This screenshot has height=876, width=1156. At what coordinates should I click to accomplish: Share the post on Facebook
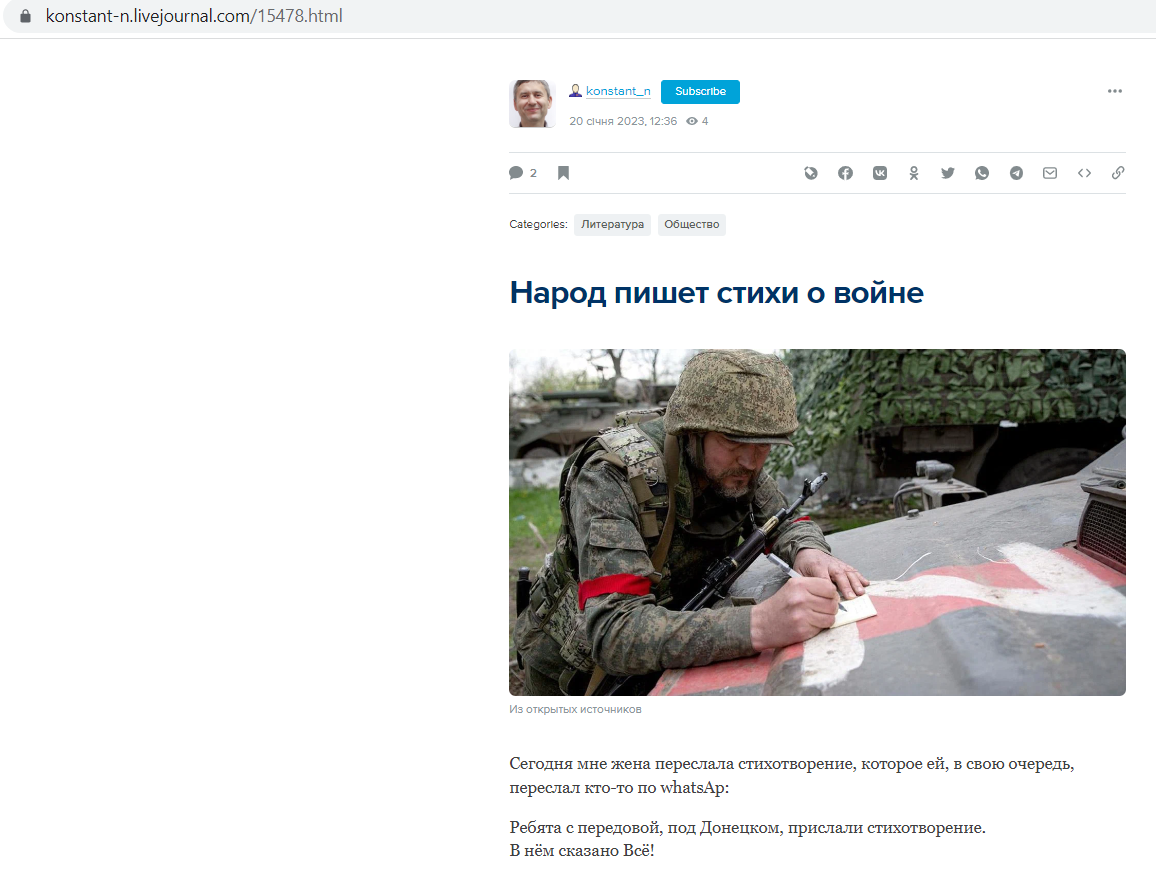click(x=846, y=173)
